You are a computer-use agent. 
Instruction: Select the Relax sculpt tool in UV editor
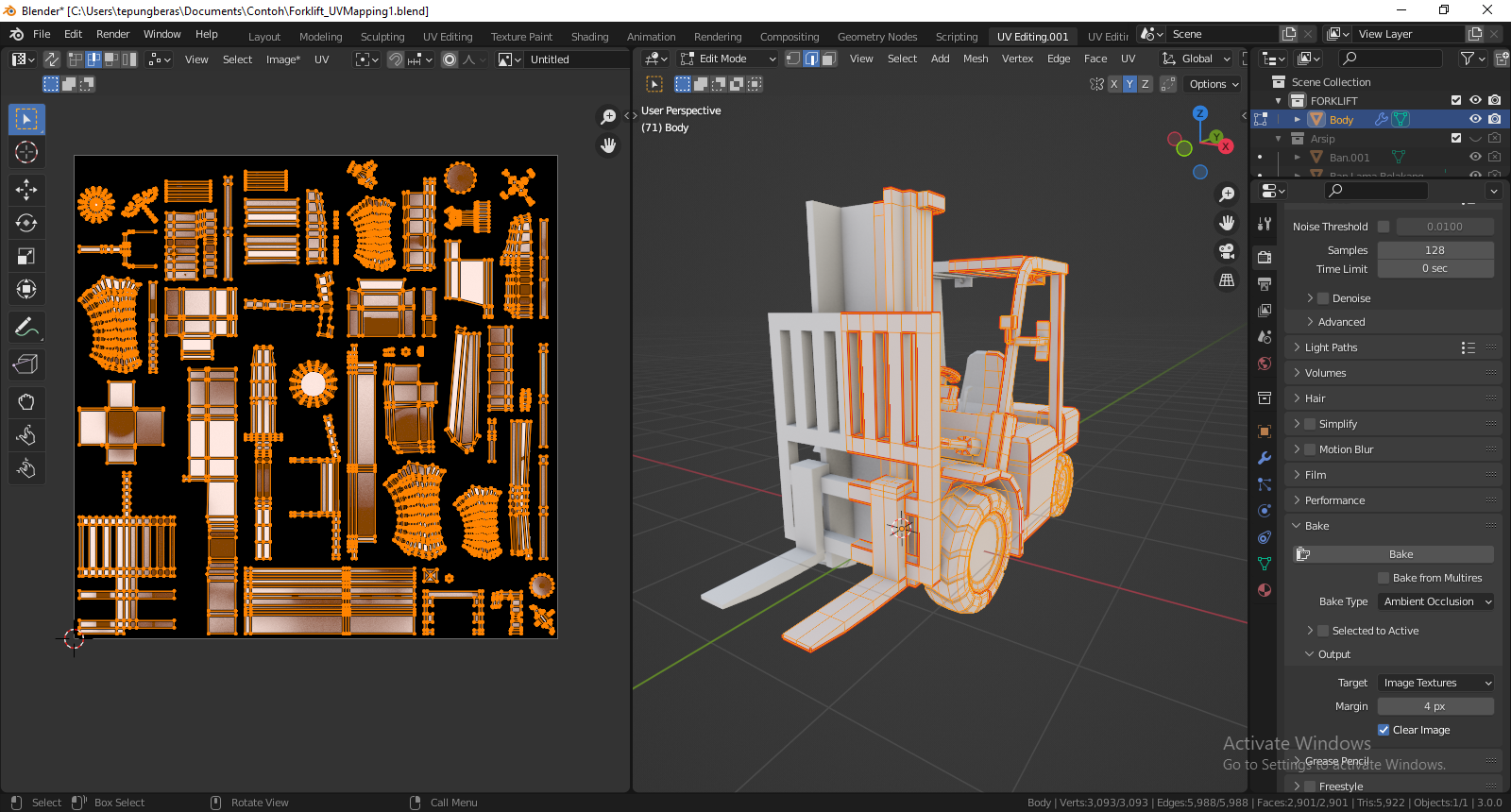tap(26, 435)
